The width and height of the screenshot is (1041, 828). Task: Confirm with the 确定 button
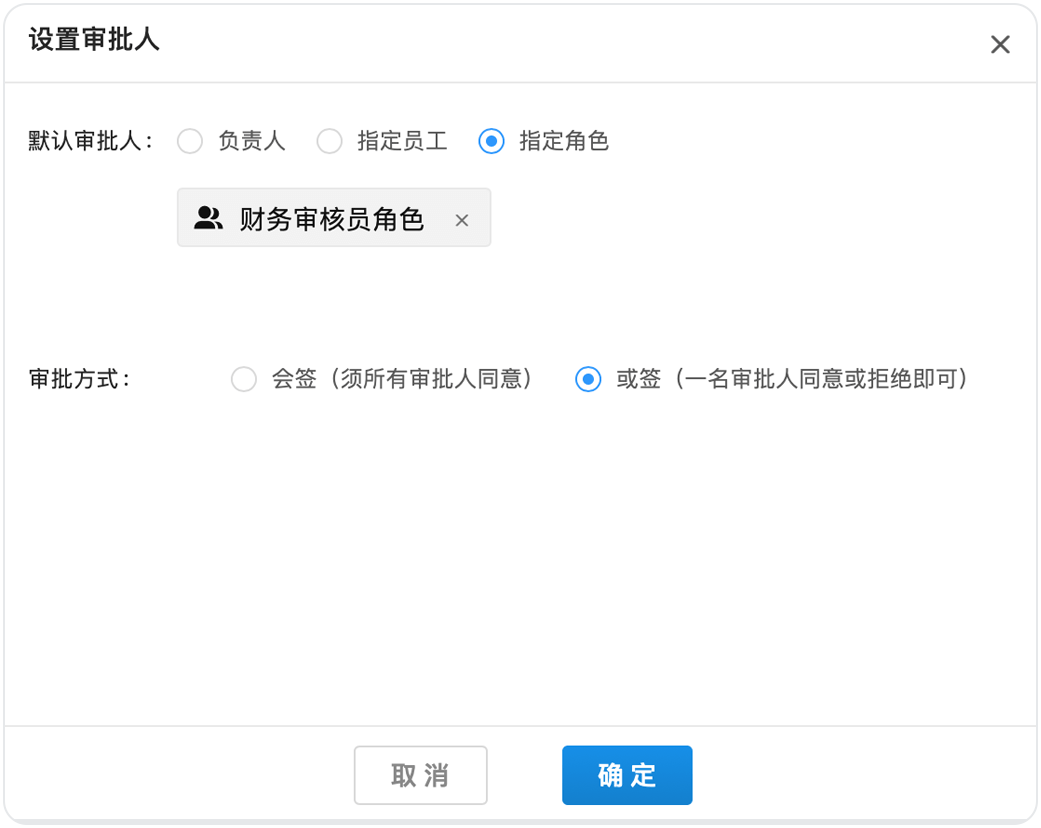(x=627, y=775)
